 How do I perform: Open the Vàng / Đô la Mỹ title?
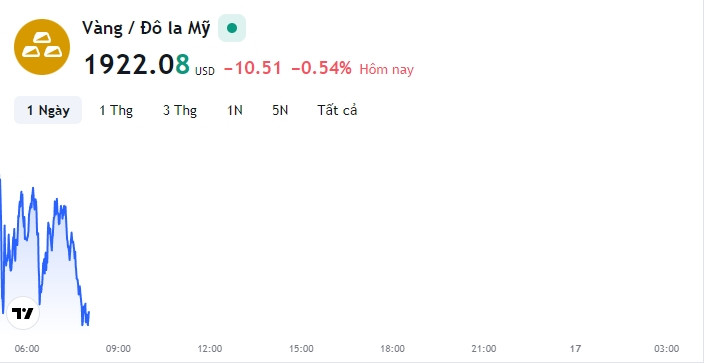coord(146,28)
